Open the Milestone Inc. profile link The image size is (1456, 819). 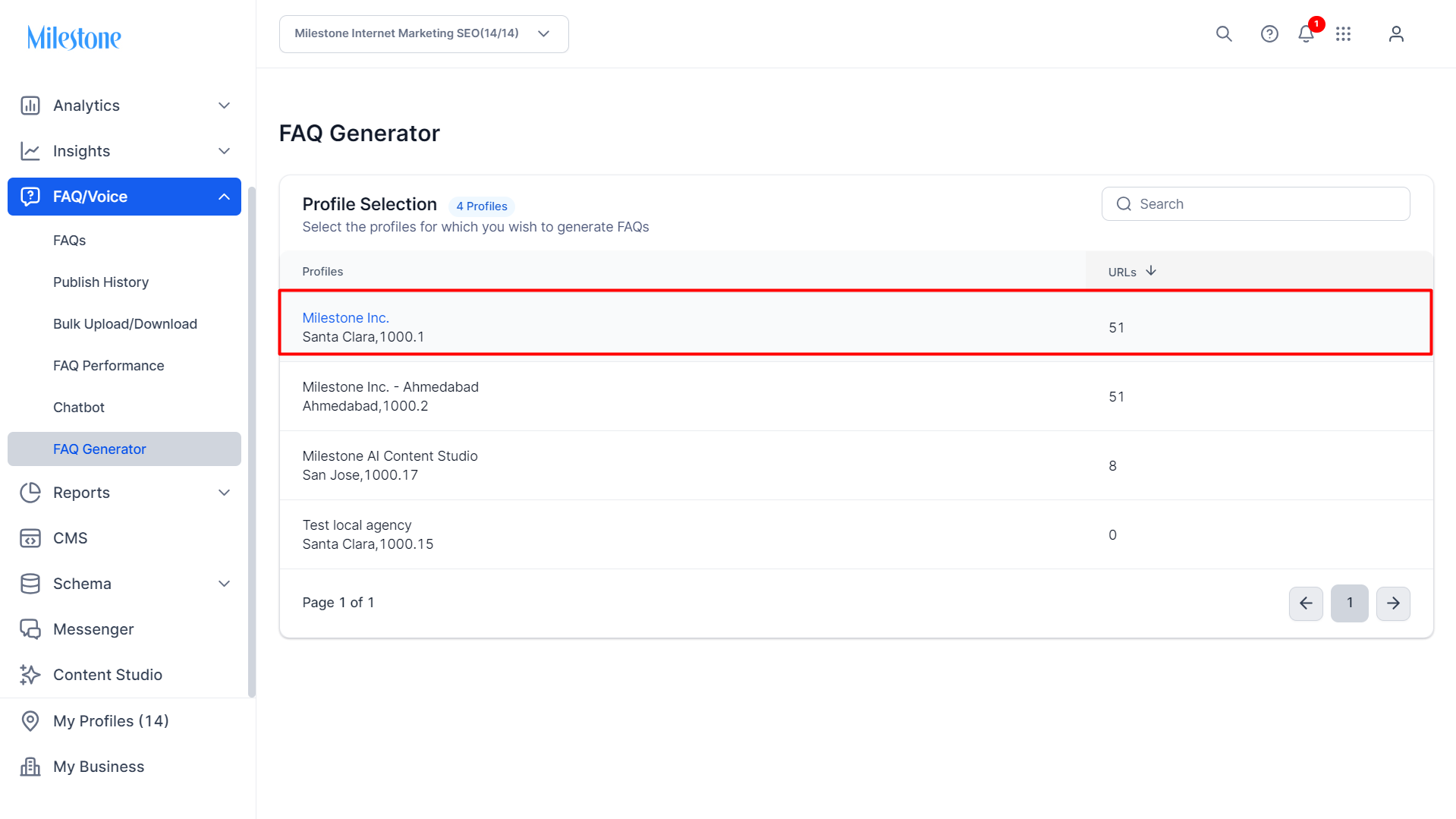tap(346, 318)
